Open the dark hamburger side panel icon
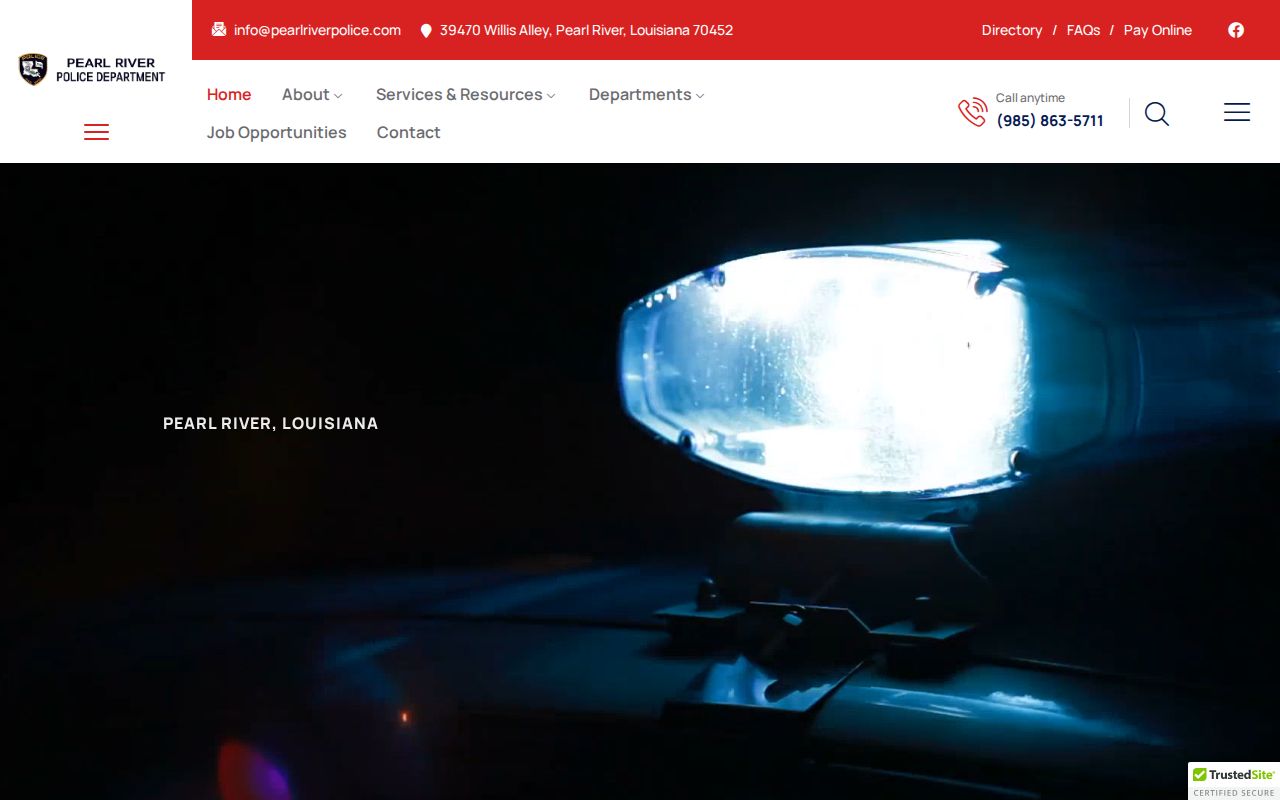The width and height of the screenshot is (1280, 800). click(x=1237, y=113)
